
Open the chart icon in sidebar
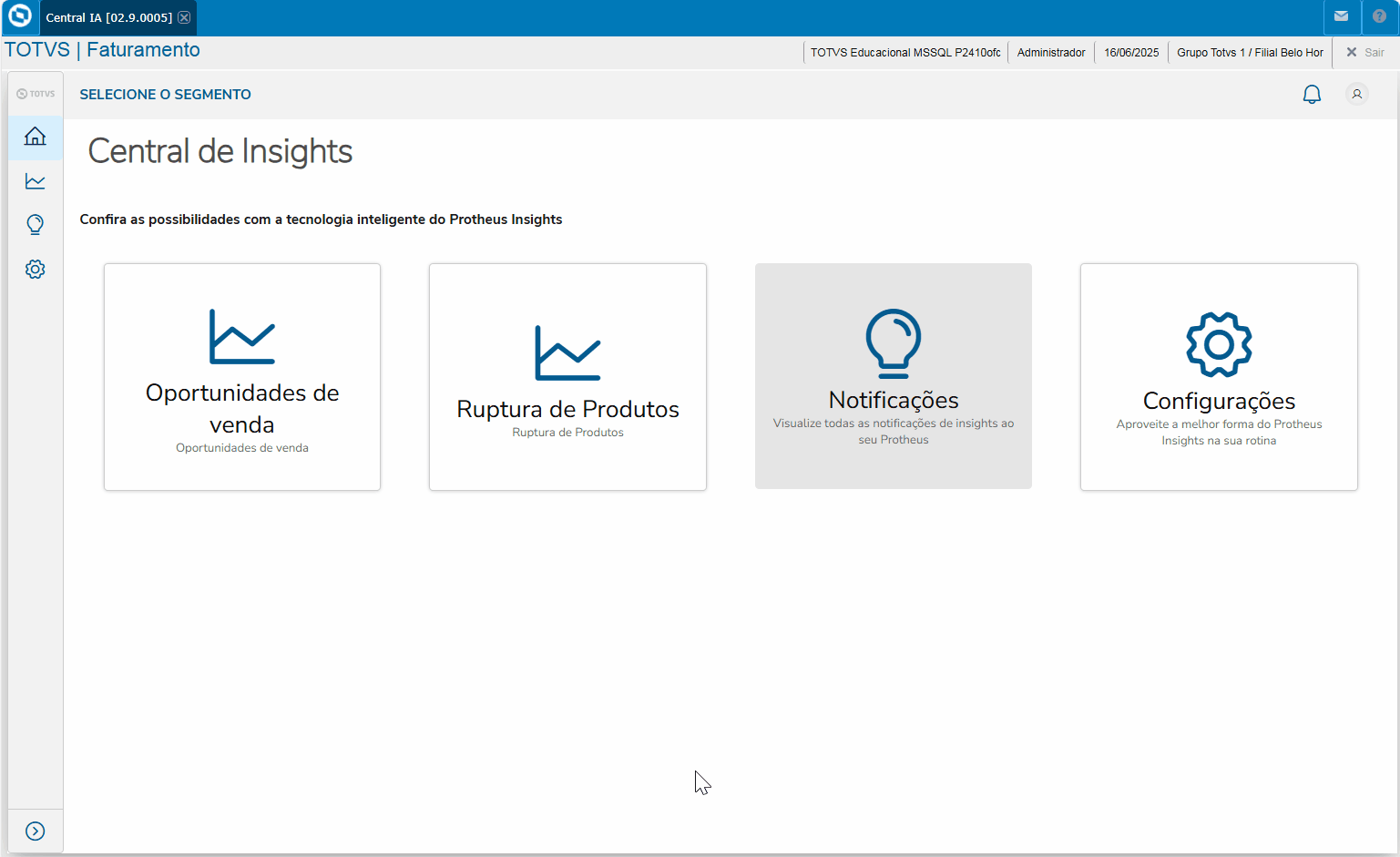[x=36, y=181]
